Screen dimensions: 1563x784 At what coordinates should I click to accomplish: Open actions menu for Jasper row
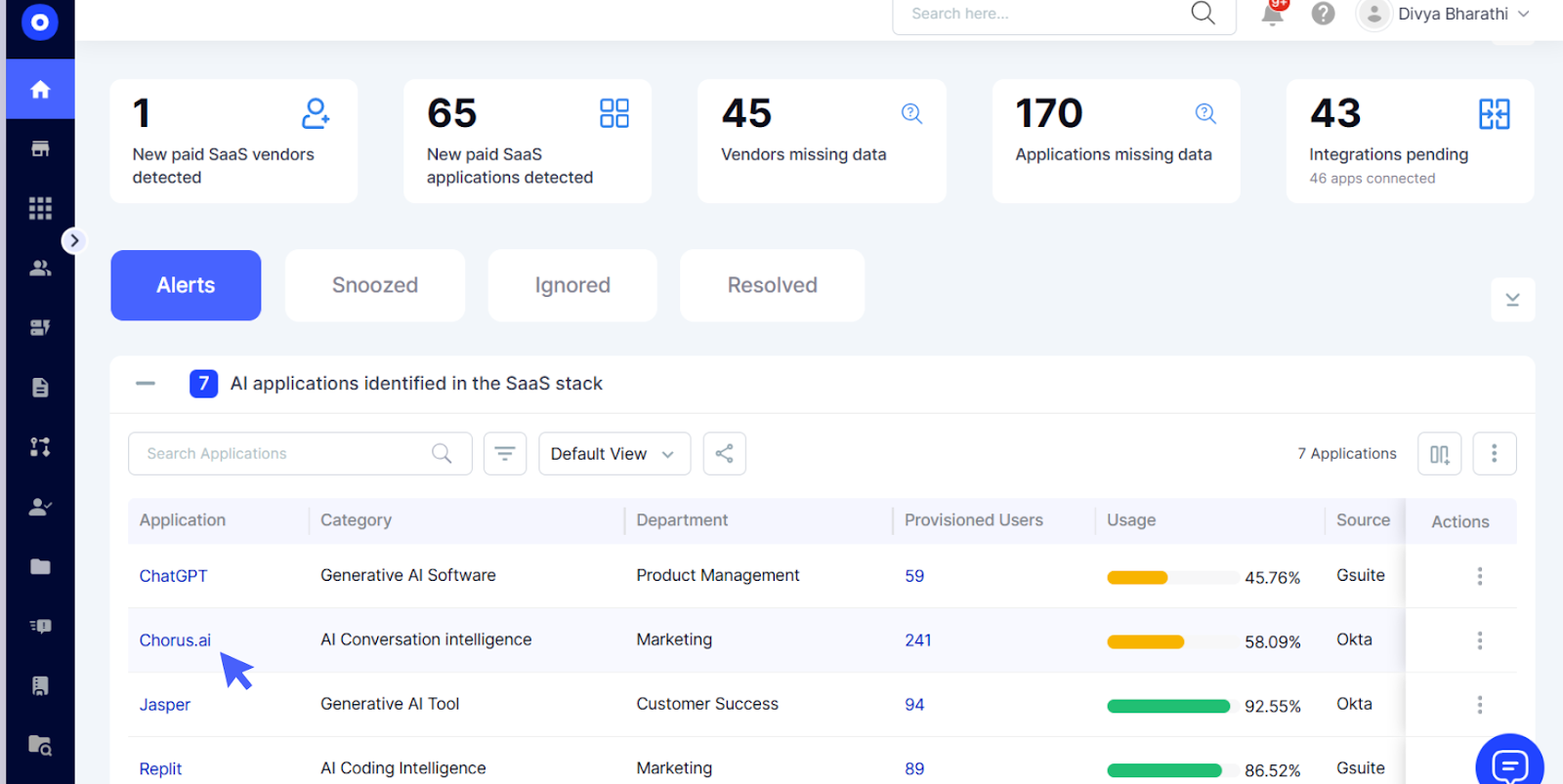point(1479,705)
